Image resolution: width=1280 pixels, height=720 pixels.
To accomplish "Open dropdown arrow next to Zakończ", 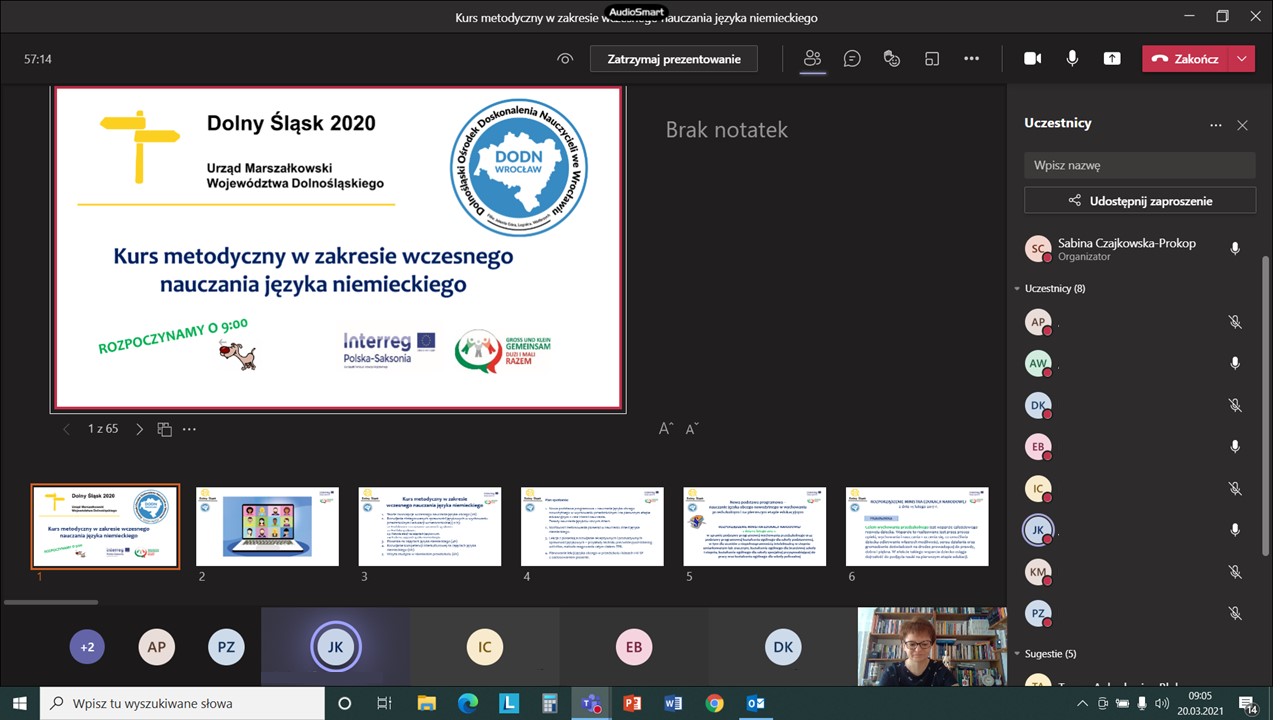I will 1241,59.
